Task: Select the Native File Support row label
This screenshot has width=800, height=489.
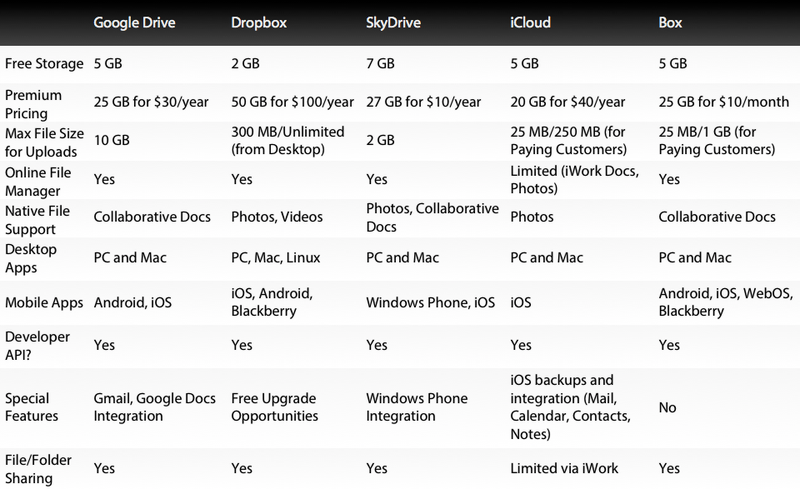Action: point(37,220)
